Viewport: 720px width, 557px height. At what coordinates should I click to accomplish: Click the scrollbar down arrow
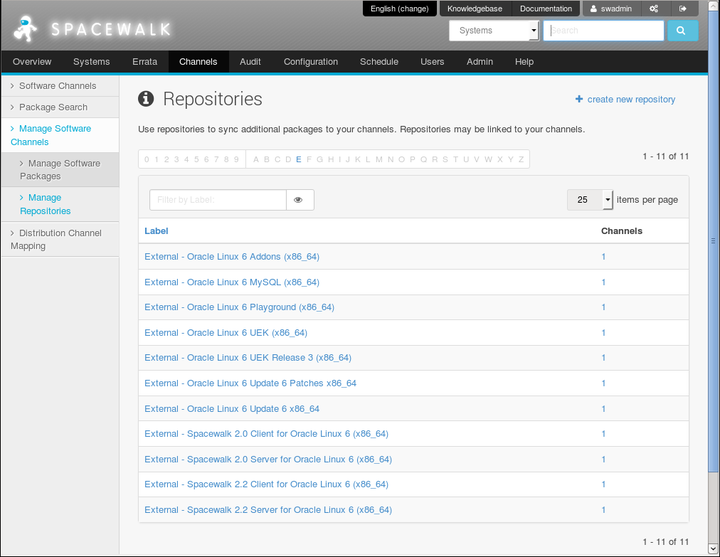pos(713,549)
